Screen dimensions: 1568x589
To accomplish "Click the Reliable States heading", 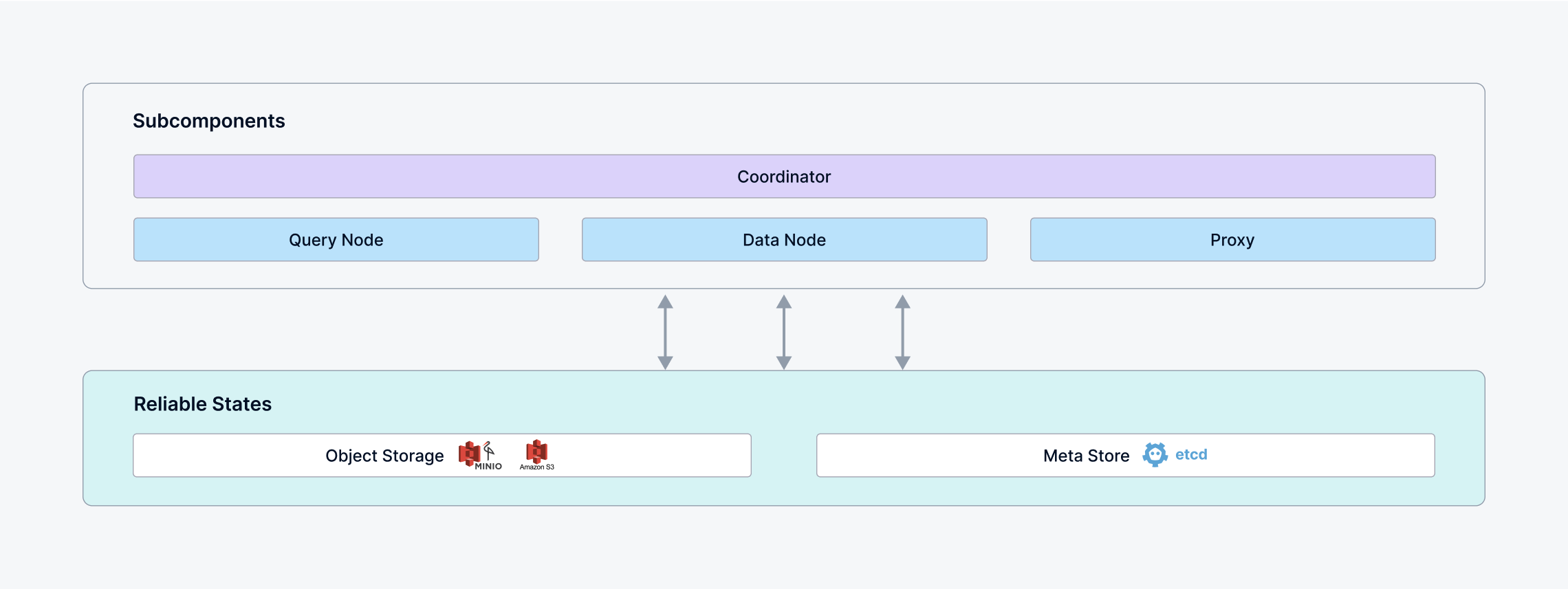I will point(203,404).
